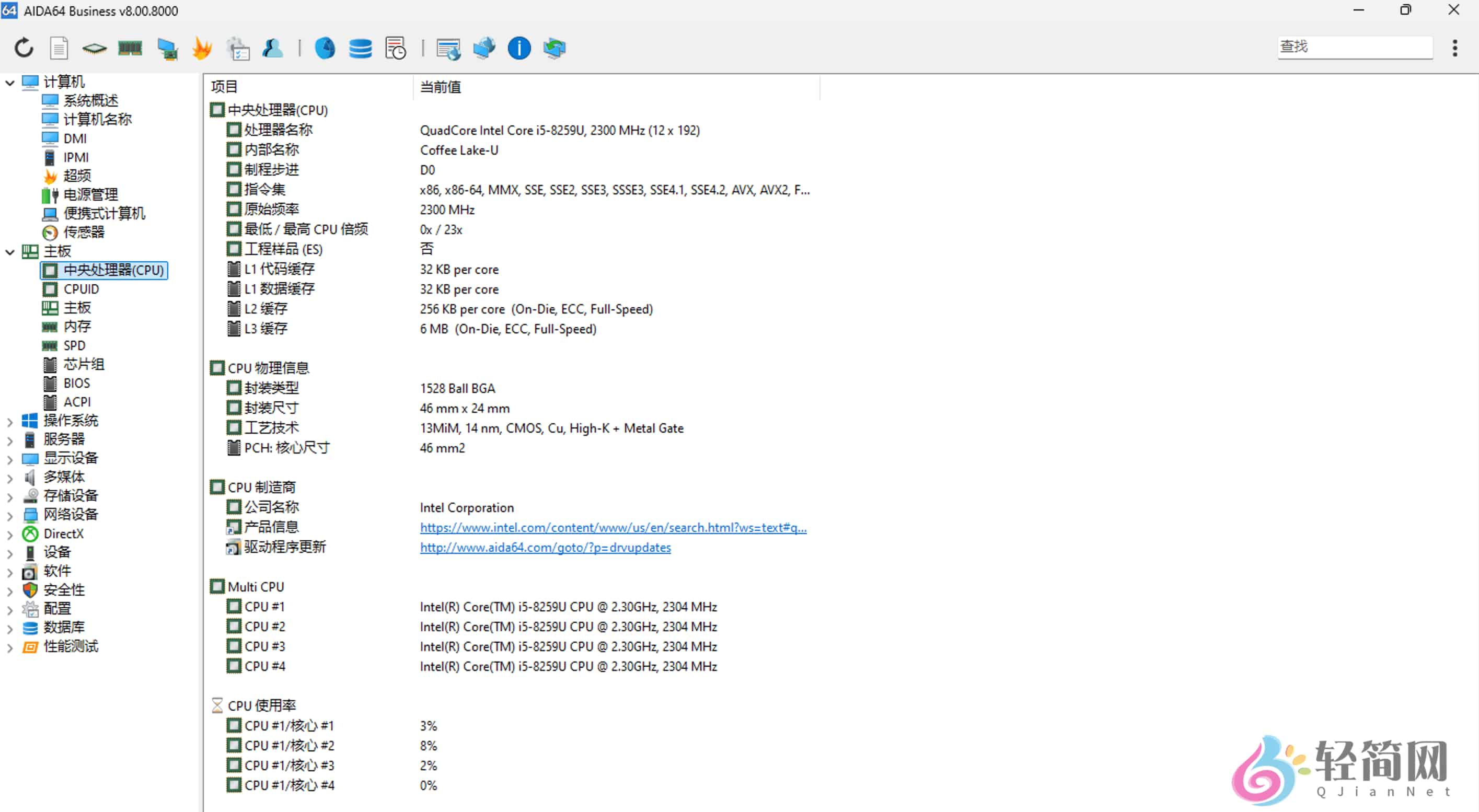Click the blue database toolbar icon
Image resolution: width=1479 pixels, height=812 pixels.
(x=360, y=48)
